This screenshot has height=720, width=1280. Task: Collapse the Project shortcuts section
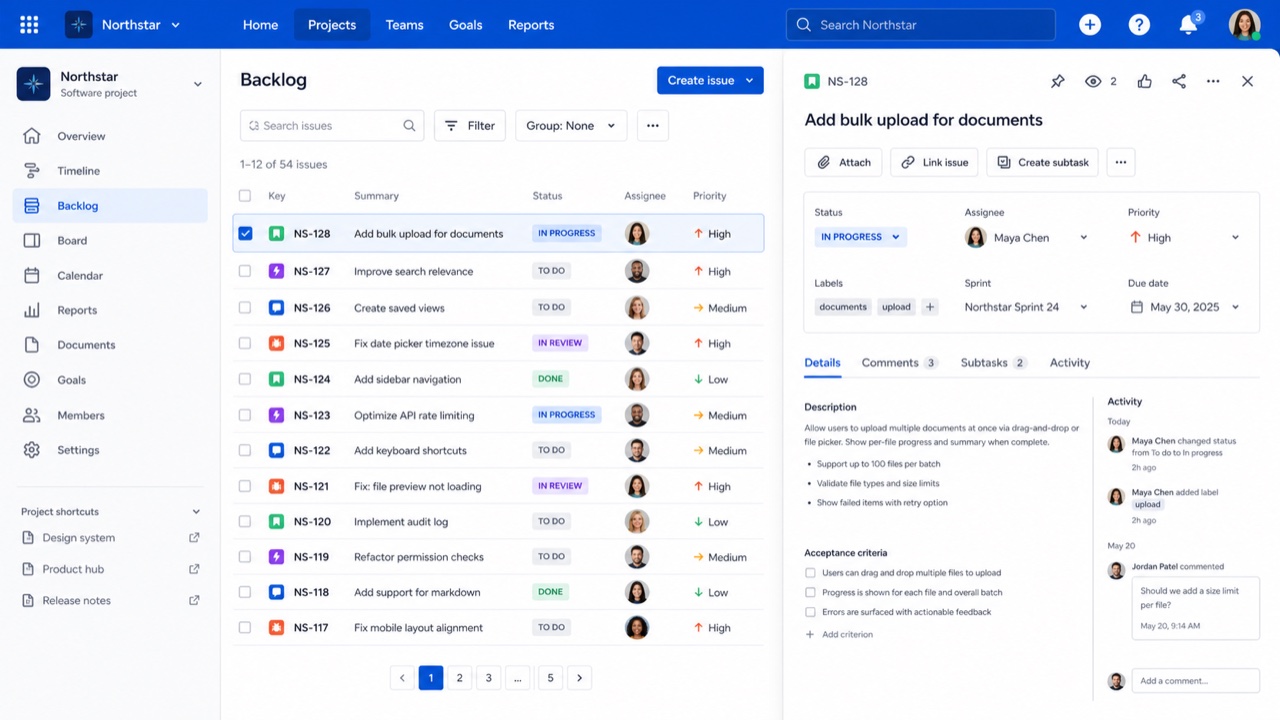[196, 512]
